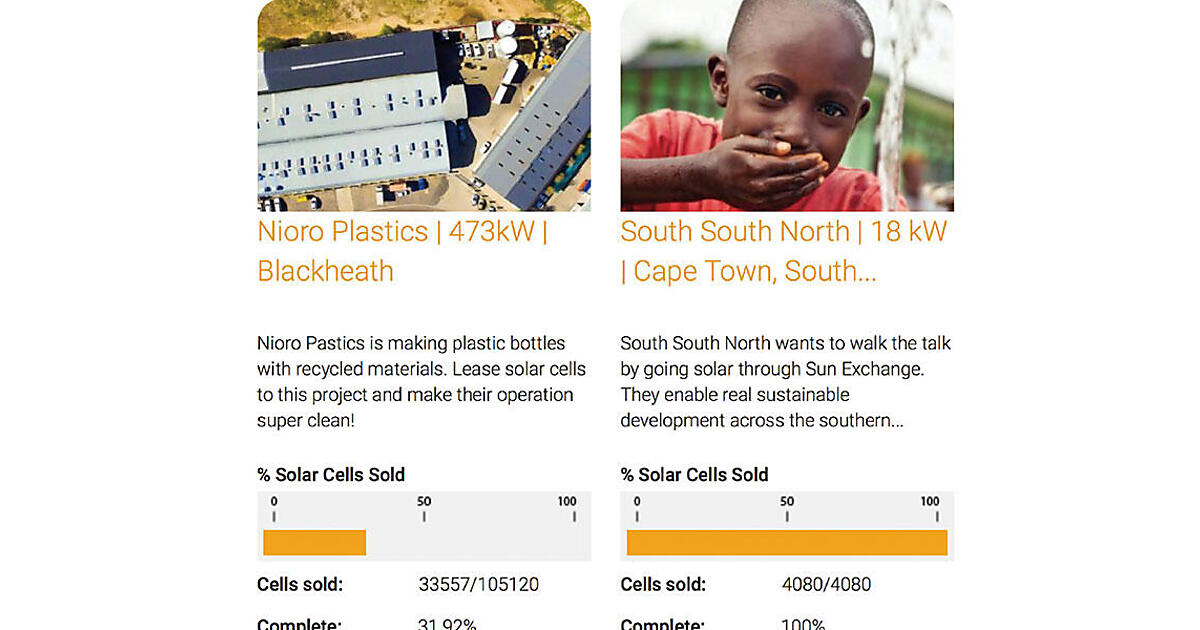This screenshot has height=630, width=1200.
Task: Click the 33557/105120 cells sold value
Action: (x=478, y=585)
